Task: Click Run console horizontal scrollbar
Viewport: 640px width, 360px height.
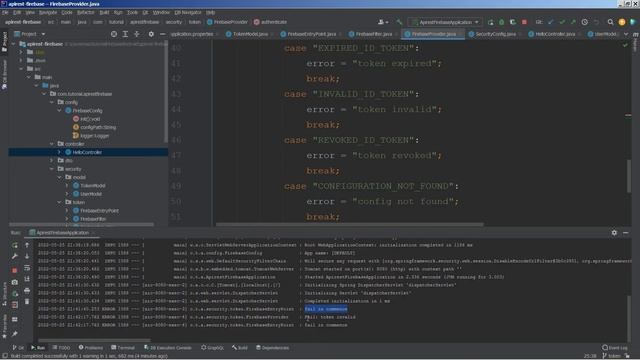Action: point(94,340)
